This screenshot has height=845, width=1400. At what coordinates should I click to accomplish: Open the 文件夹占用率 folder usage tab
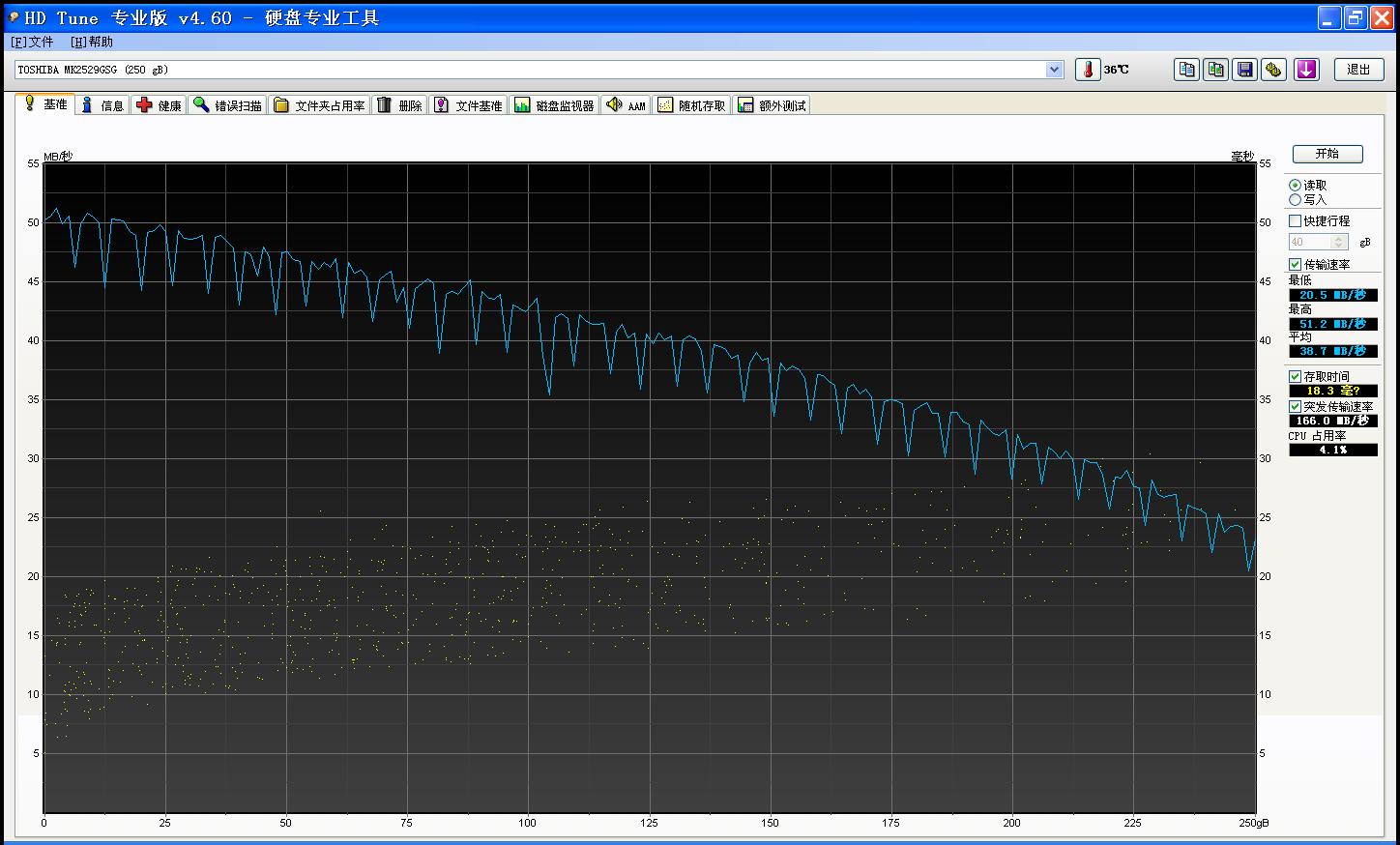(x=320, y=105)
